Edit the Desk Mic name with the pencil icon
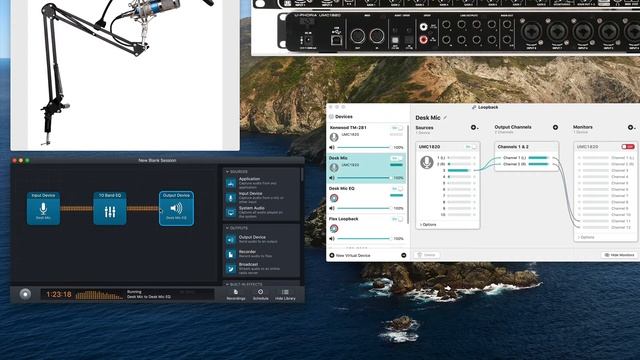Image resolution: width=640 pixels, height=360 pixels. point(445,118)
